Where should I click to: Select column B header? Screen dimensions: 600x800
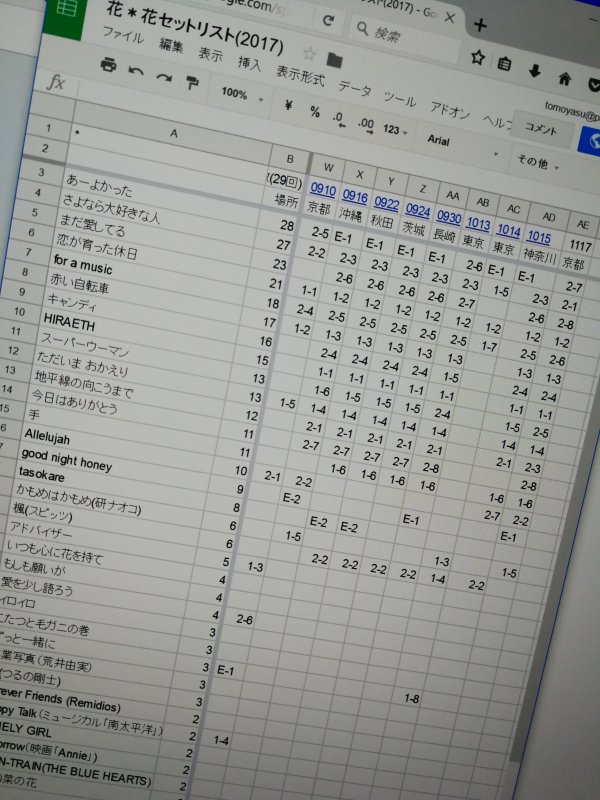[x=290, y=159]
